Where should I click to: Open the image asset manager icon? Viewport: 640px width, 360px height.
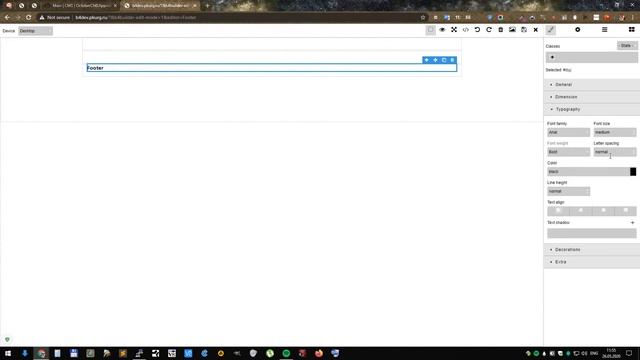[x=512, y=30]
